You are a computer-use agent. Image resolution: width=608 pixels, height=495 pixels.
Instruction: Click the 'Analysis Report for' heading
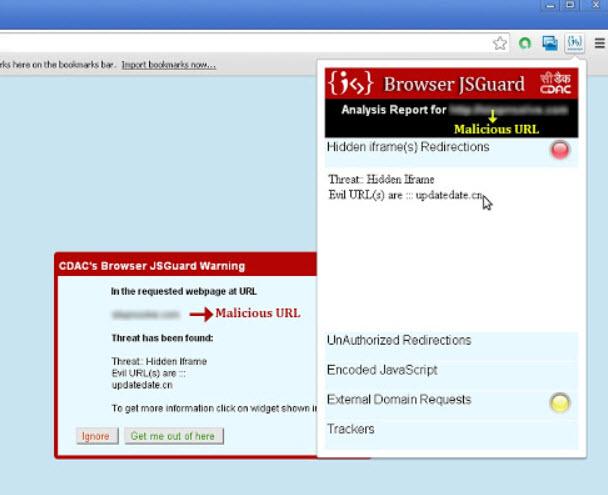[394, 110]
